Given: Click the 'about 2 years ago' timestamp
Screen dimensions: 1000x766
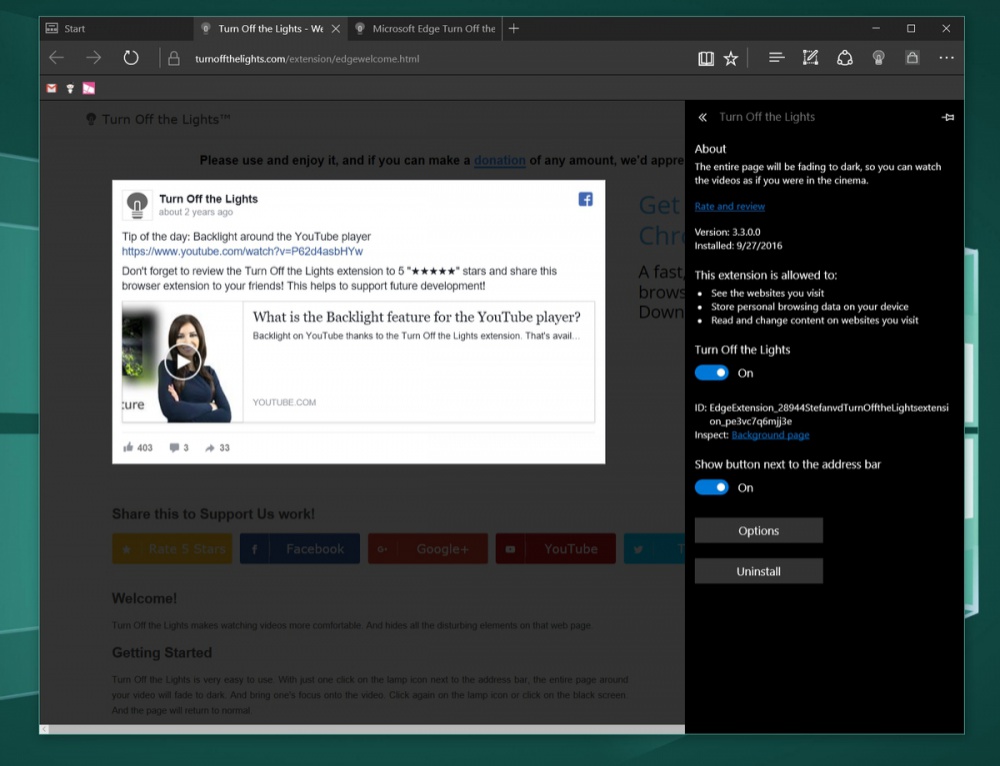Looking at the screenshot, I should click(x=196, y=212).
